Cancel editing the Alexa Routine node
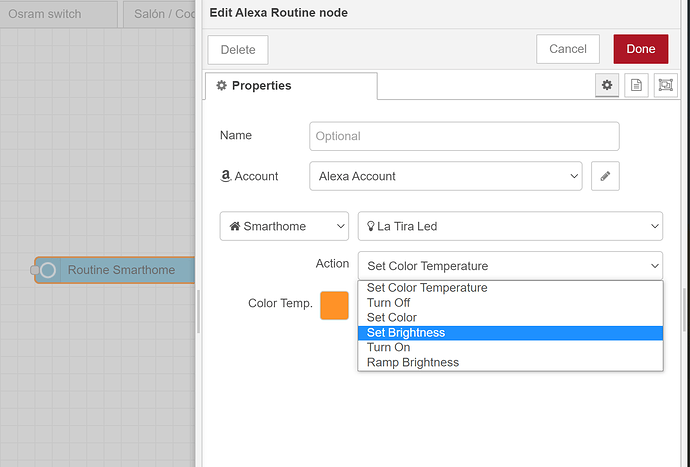The image size is (690, 467). pyautogui.click(x=568, y=49)
